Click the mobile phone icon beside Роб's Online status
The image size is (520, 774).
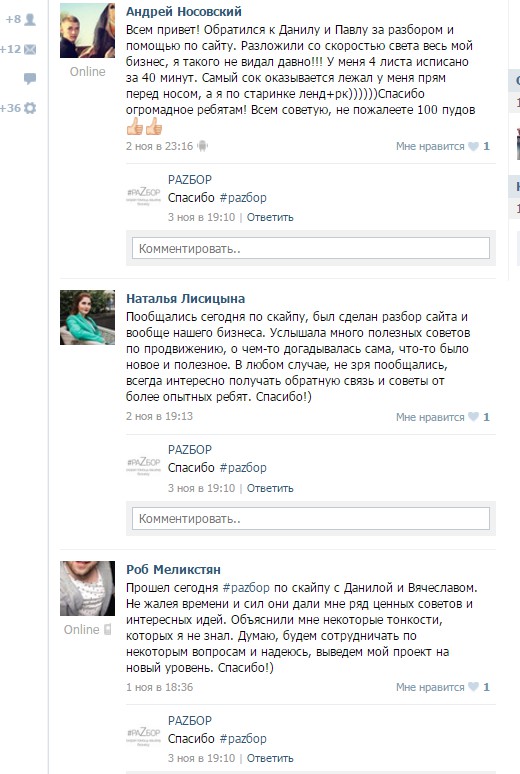tap(107, 629)
